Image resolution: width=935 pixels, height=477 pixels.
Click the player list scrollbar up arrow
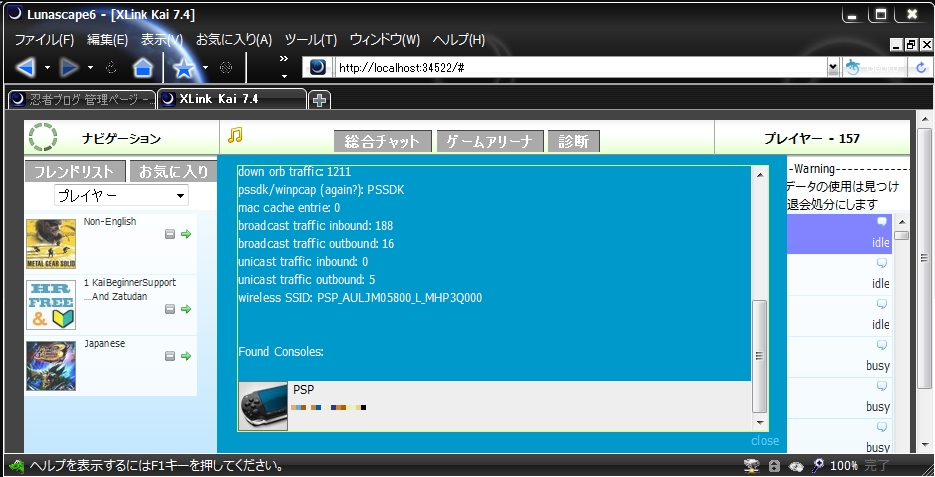(x=902, y=222)
